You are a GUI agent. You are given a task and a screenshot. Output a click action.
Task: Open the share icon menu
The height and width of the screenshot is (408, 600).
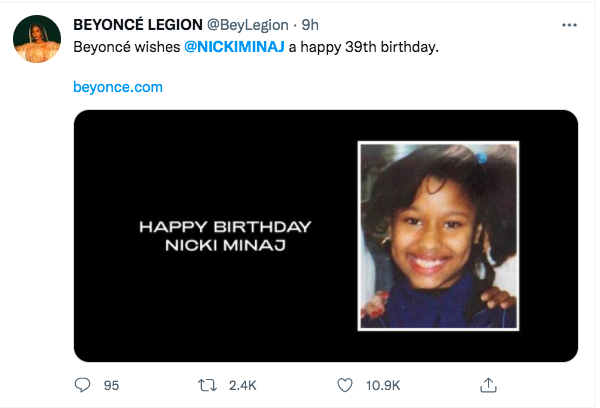[x=488, y=384]
